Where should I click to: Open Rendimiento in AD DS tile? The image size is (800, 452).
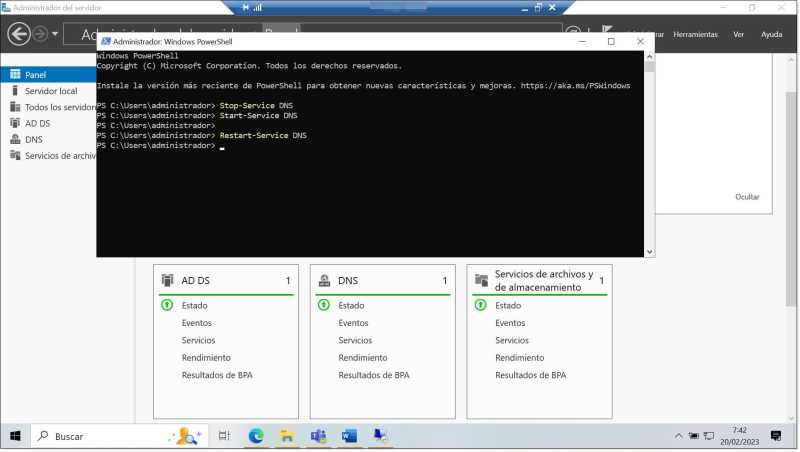[206, 358]
